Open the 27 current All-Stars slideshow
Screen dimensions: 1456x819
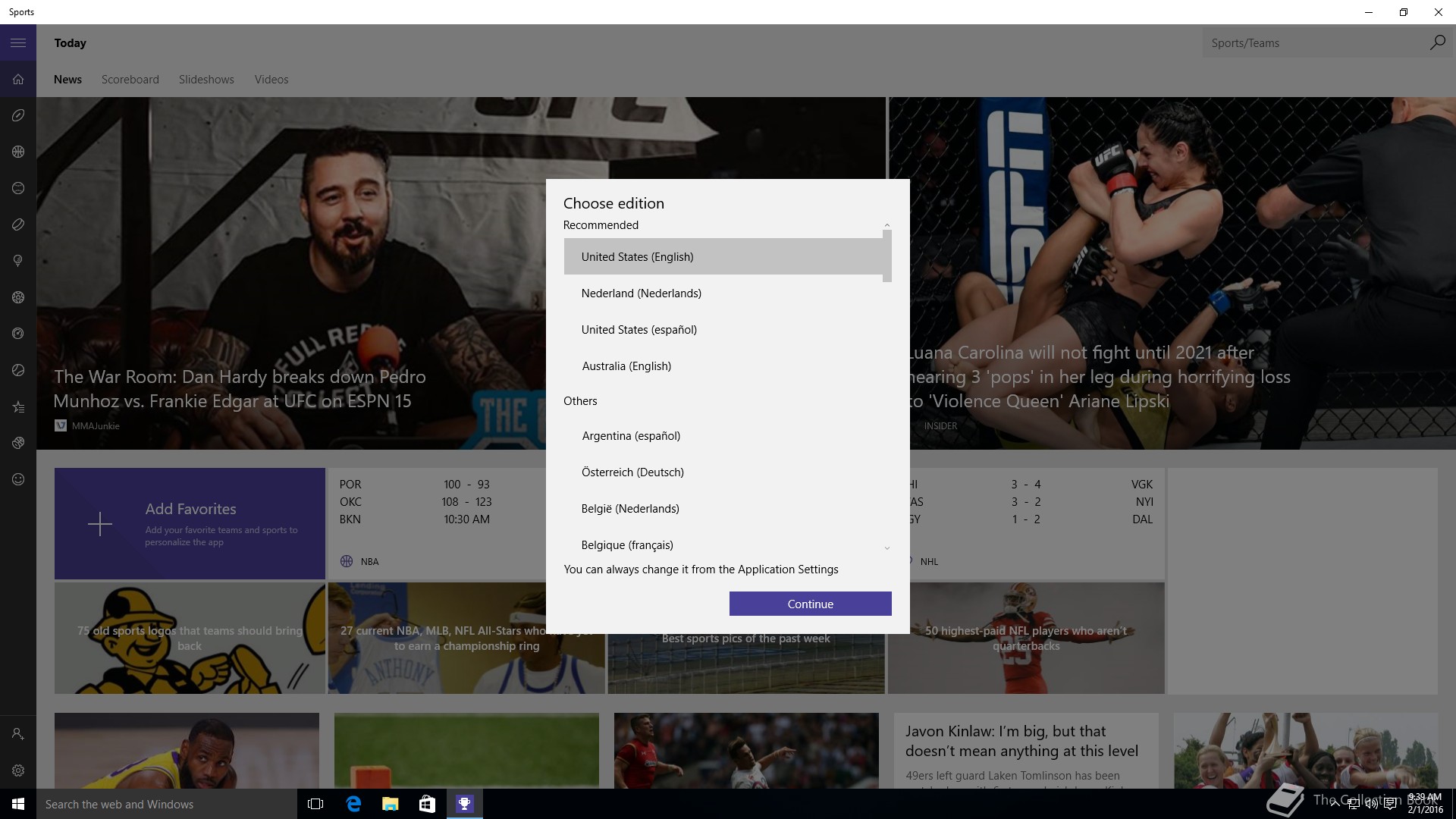466,638
